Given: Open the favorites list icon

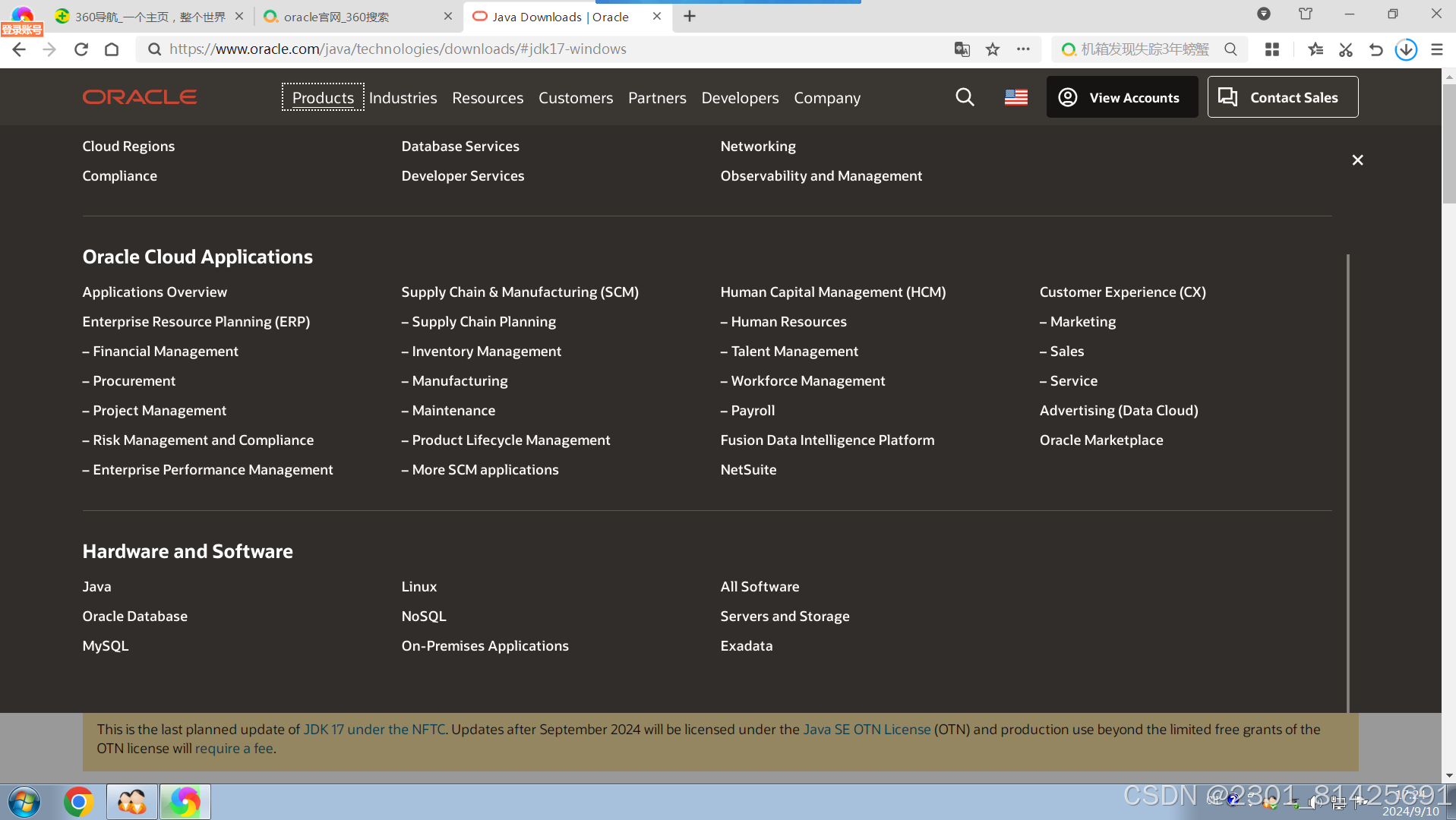Looking at the screenshot, I should click(x=1315, y=49).
